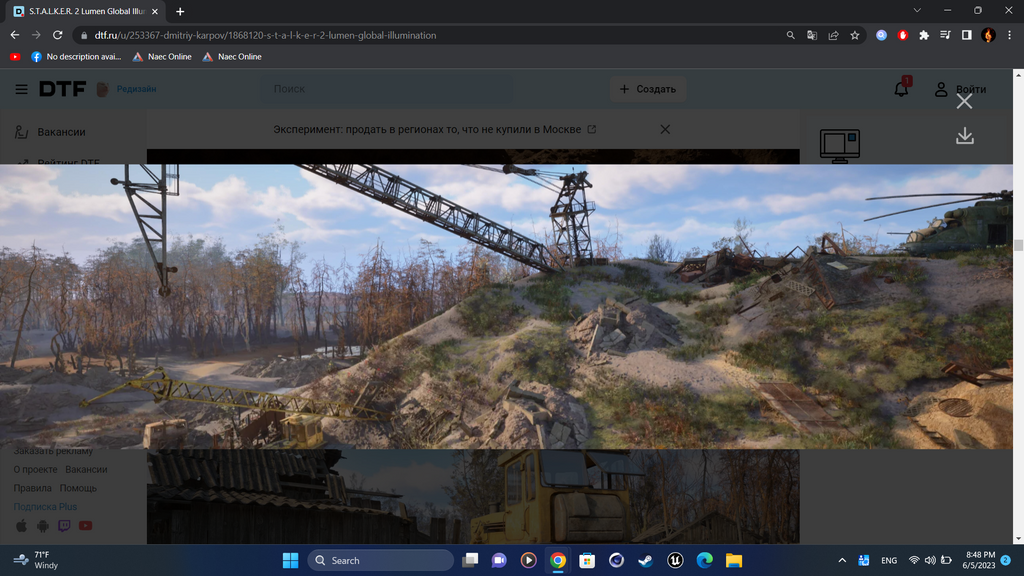Open the Apple app store icon
This screenshot has height=576, width=1024.
[22, 526]
